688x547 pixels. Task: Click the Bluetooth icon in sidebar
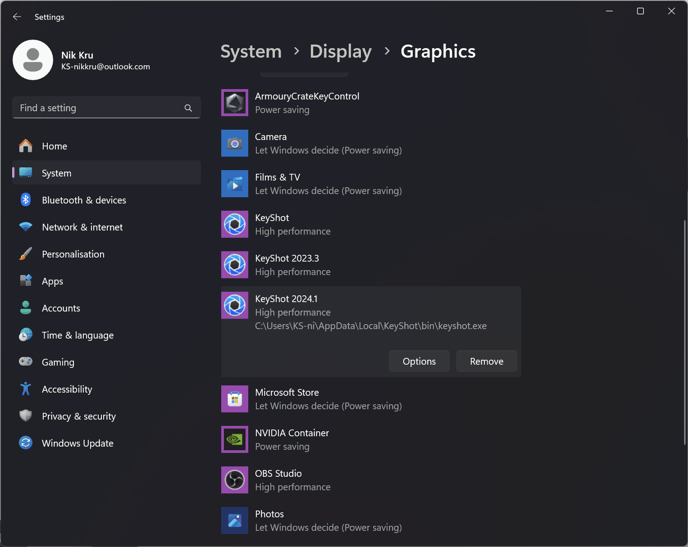tap(25, 200)
